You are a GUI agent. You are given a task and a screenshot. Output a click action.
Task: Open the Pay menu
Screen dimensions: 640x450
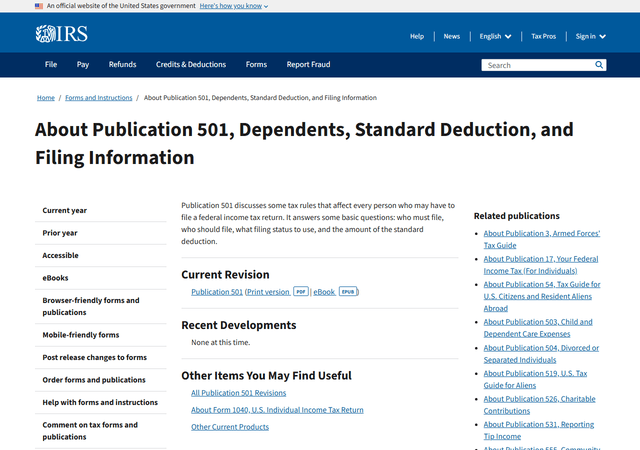(83, 65)
